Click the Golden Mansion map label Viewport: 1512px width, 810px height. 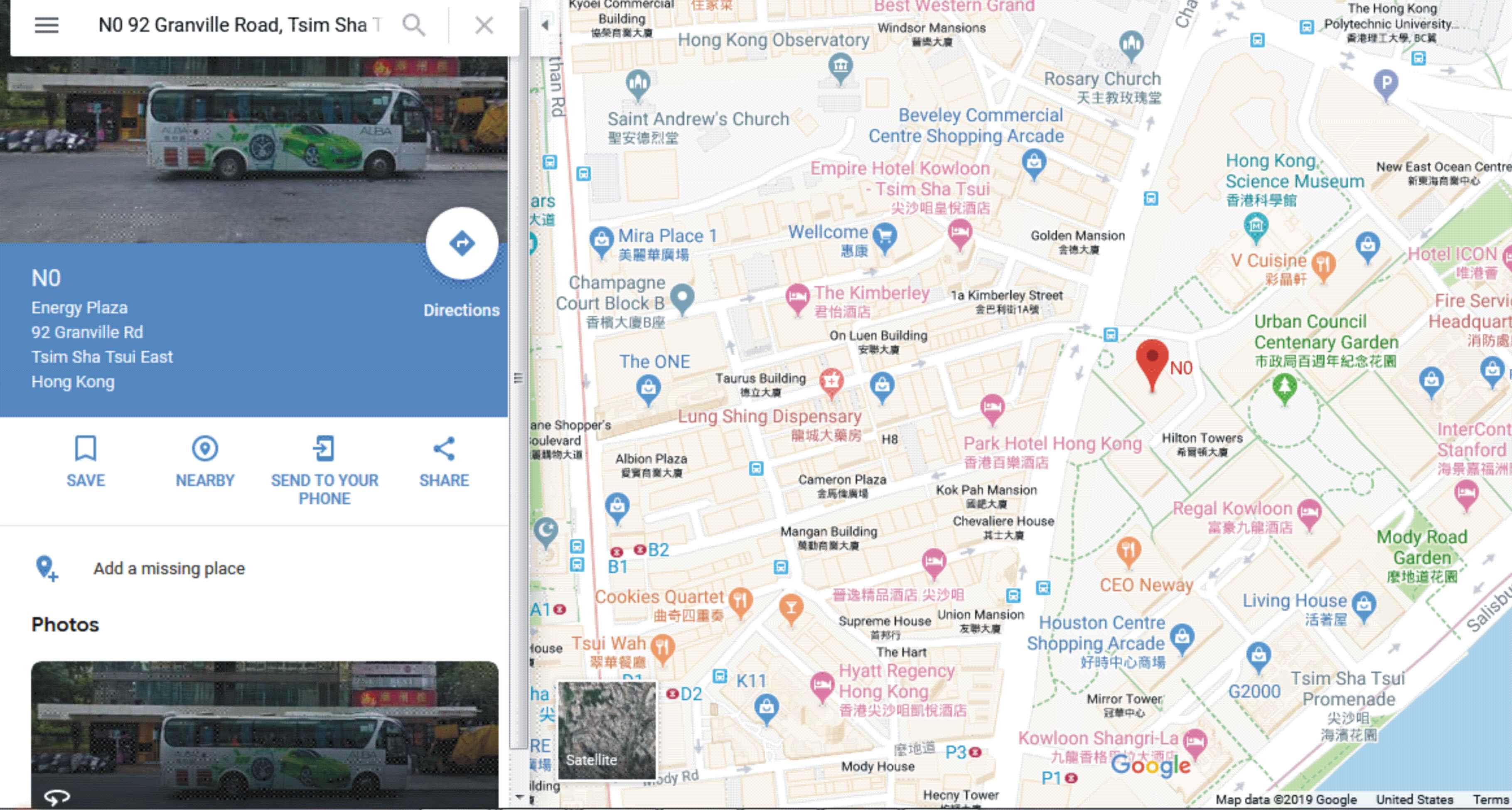(1078, 242)
